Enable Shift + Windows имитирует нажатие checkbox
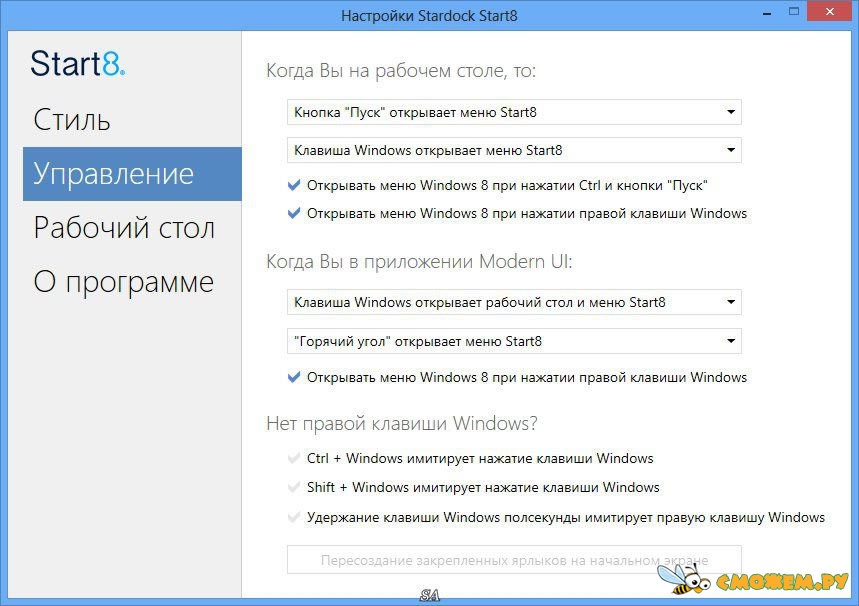859x606 pixels. [x=294, y=487]
